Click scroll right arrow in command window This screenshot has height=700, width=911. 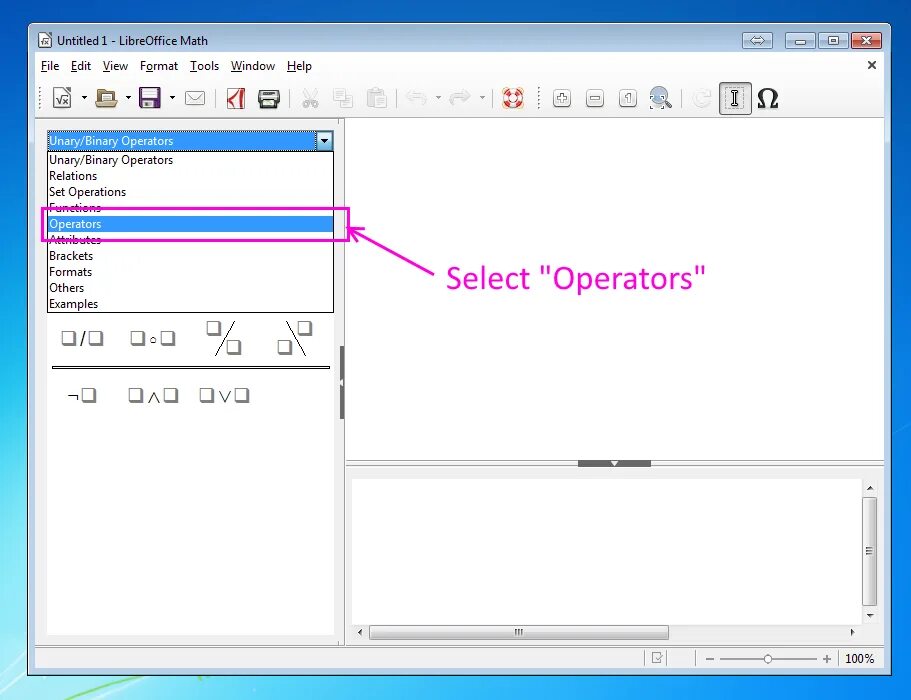(852, 632)
